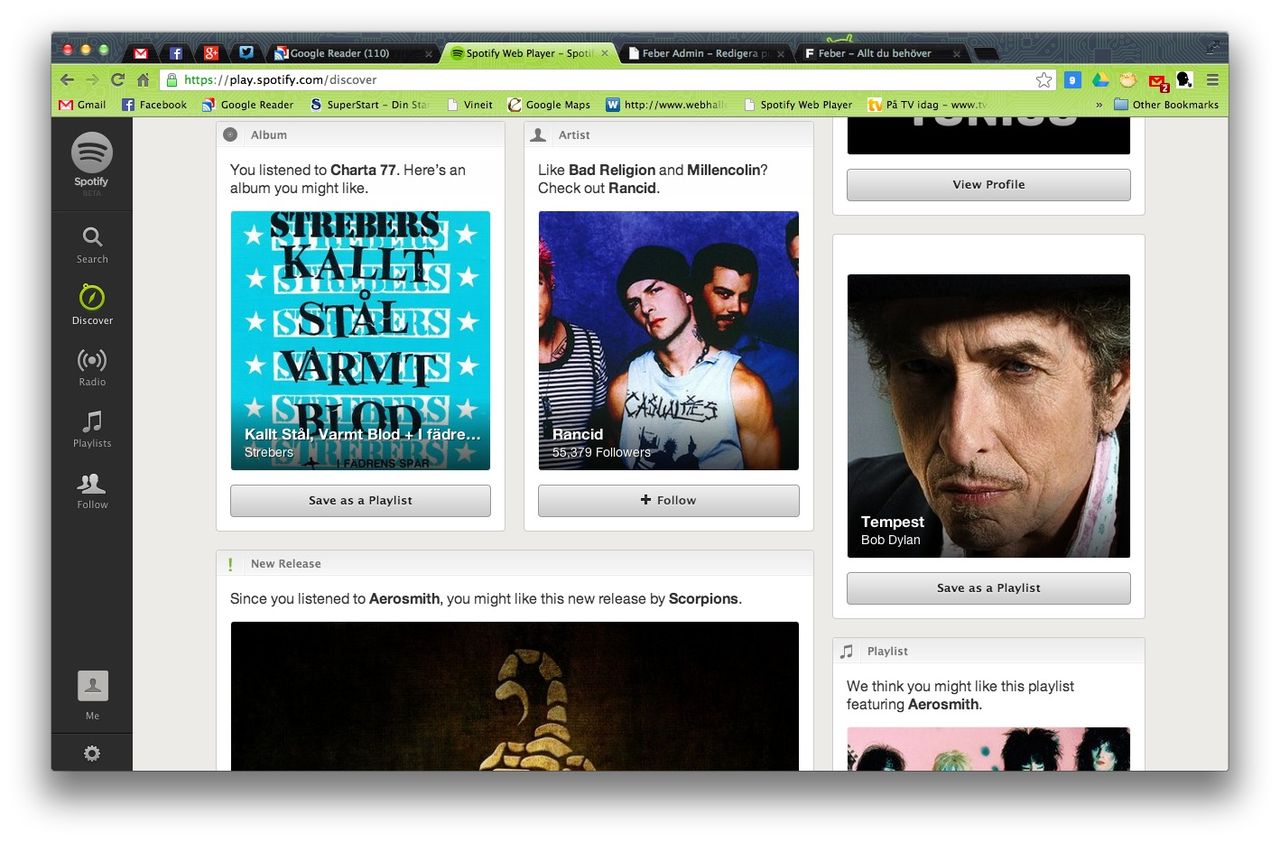The image size is (1280, 842).
Task: Click the browser forward arrow
Action: 92,80
